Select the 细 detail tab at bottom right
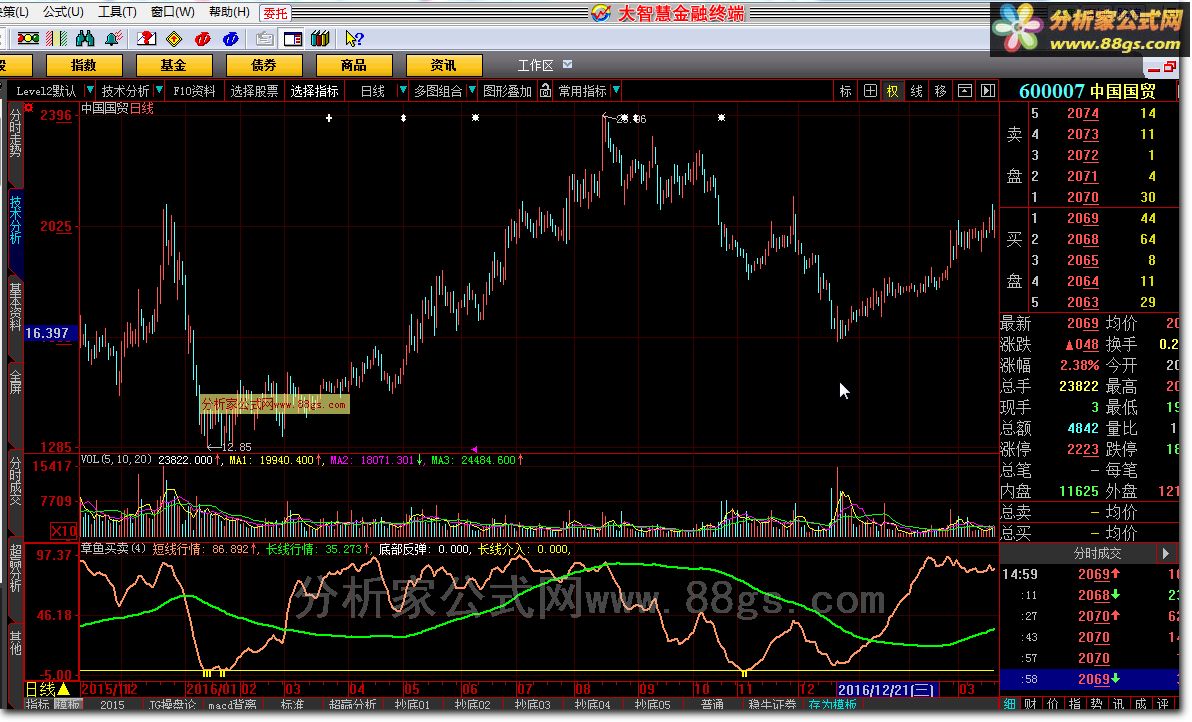This screenshot has width=1192, height=722. [1009, 705]
